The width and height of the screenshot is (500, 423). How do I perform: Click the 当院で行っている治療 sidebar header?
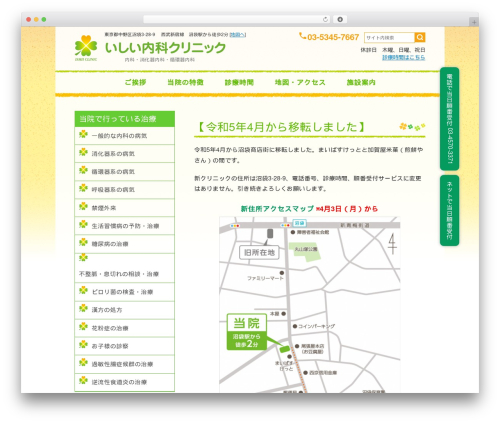click(125, 119)
